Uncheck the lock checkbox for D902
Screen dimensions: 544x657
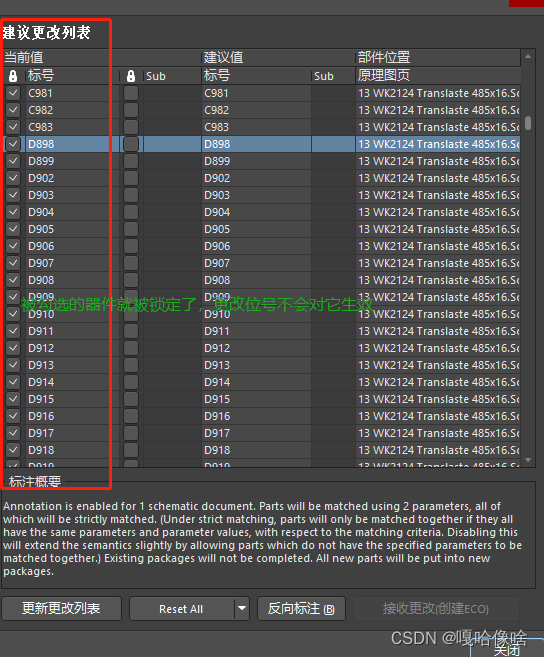tap(13, 178)
